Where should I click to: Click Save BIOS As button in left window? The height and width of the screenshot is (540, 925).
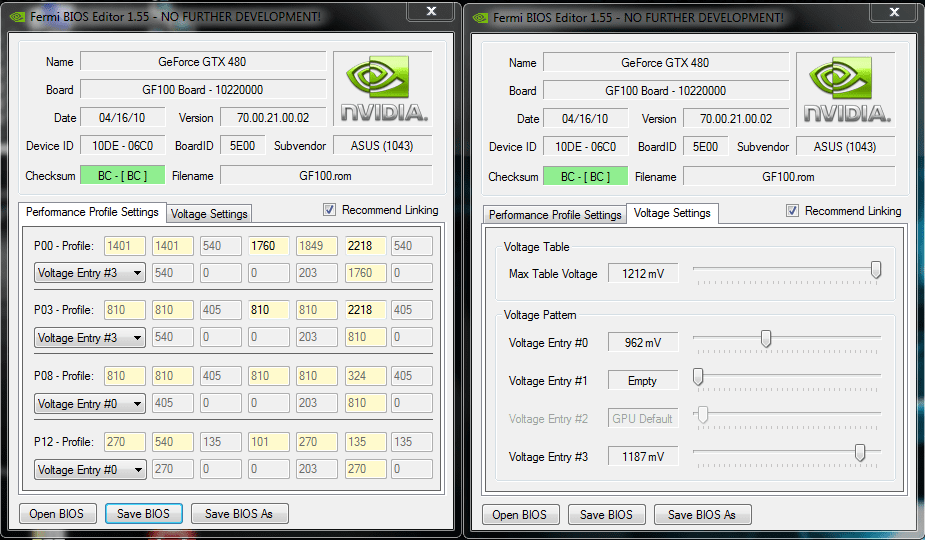(x=239, y=514)
